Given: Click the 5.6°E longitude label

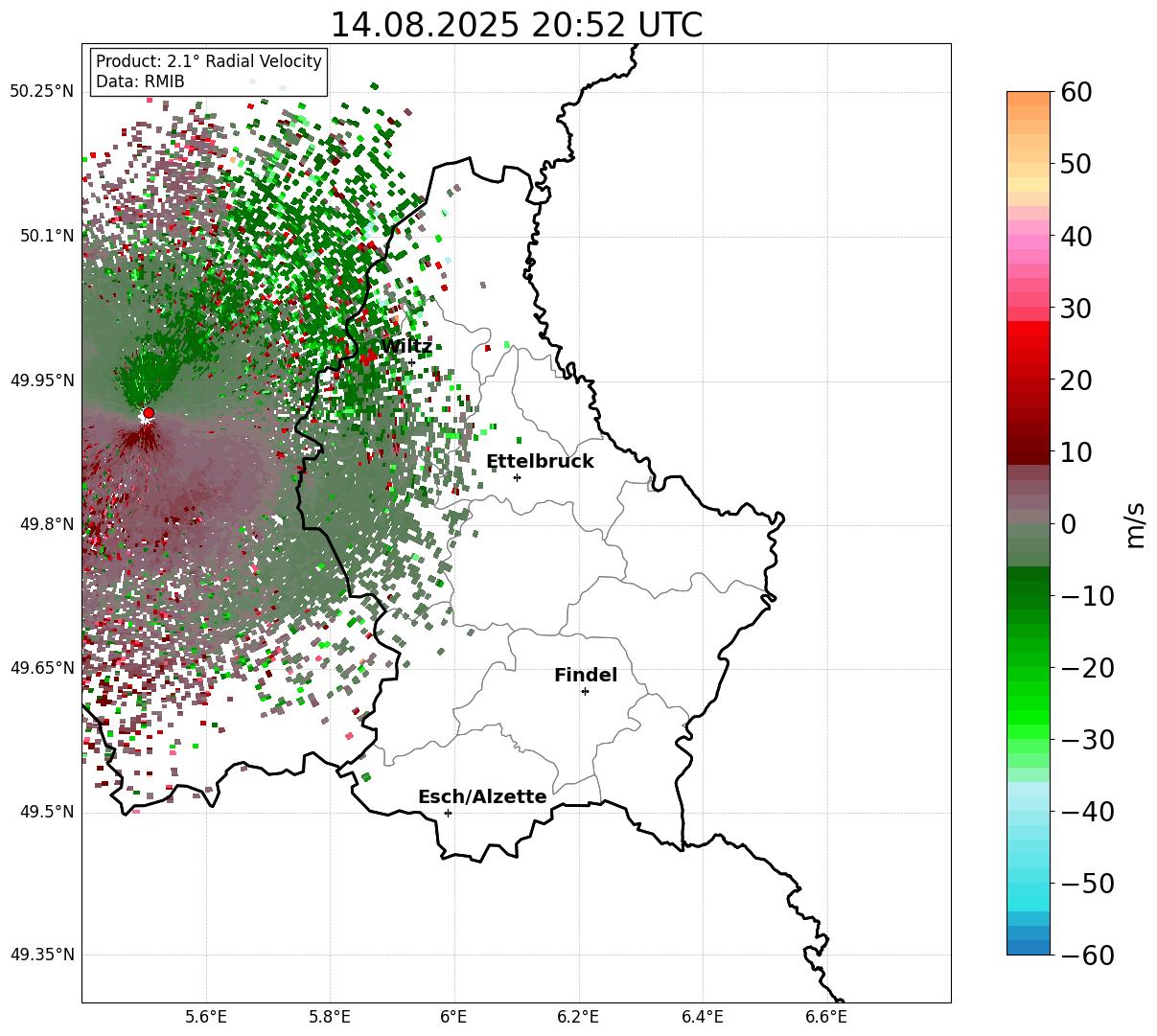Looking at the screenshot, I should (206, 1017).
